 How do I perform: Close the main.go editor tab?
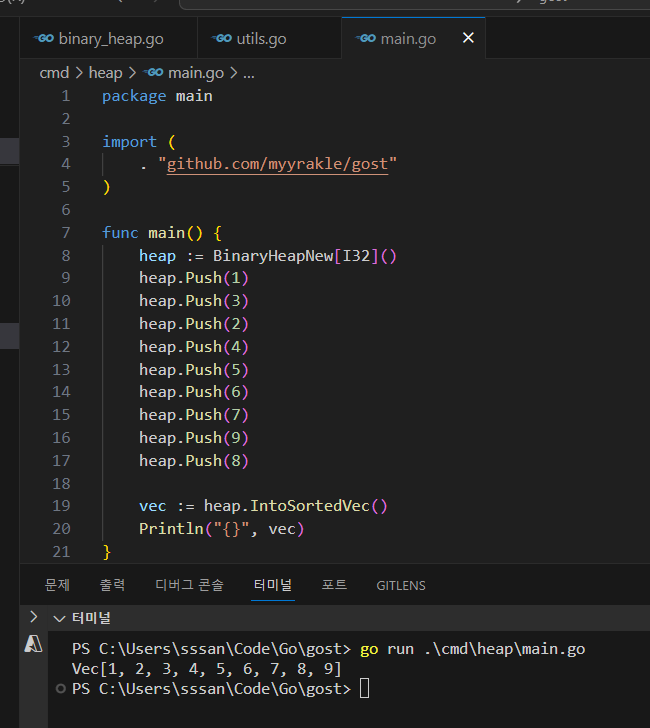pyautogui.click(x=467, y=39)
